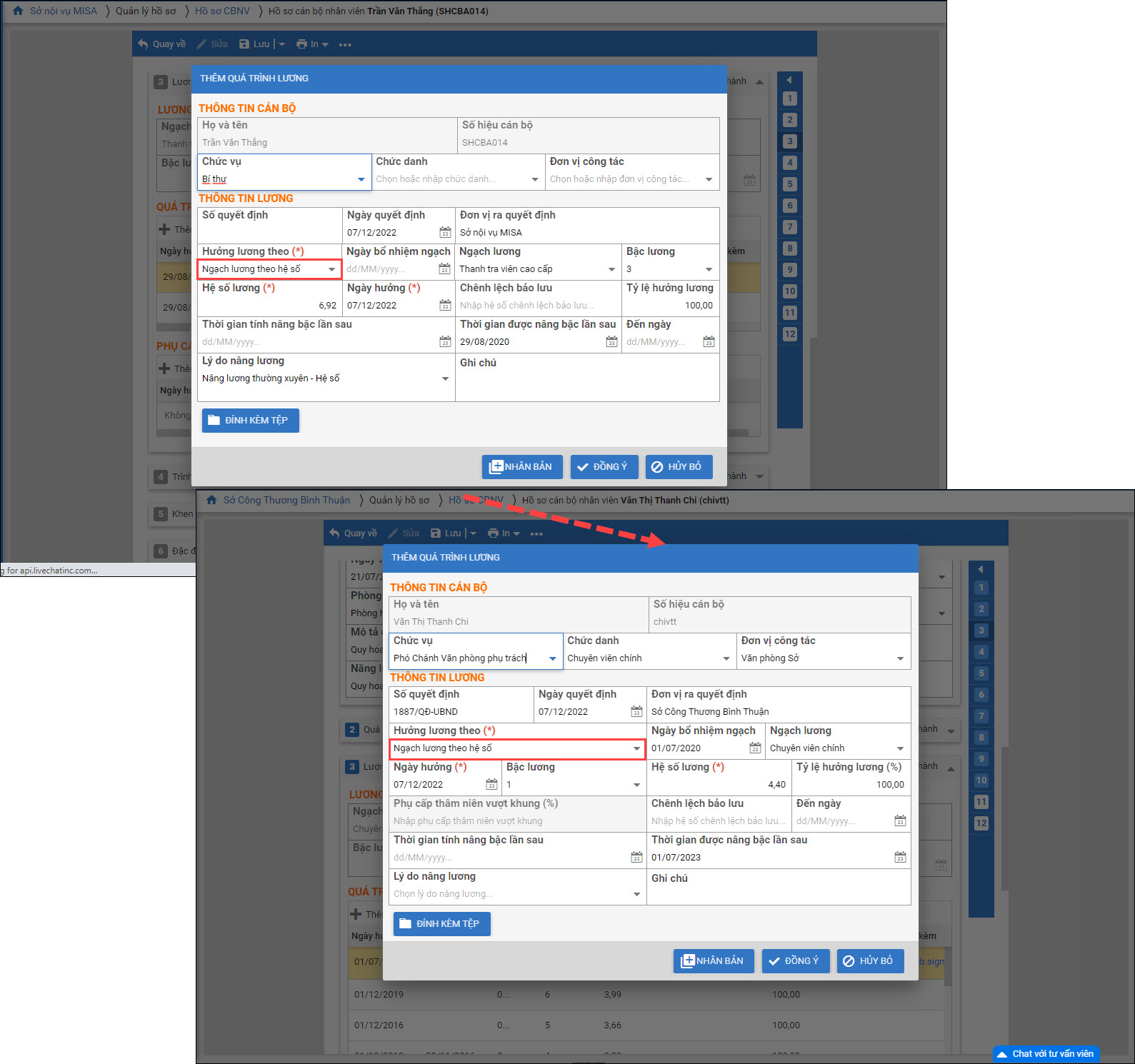This screenshot has height=1064, width=1135.
Task: Open Hưởng lương theo dropdown in lower dialog
Action: (636, 748)
